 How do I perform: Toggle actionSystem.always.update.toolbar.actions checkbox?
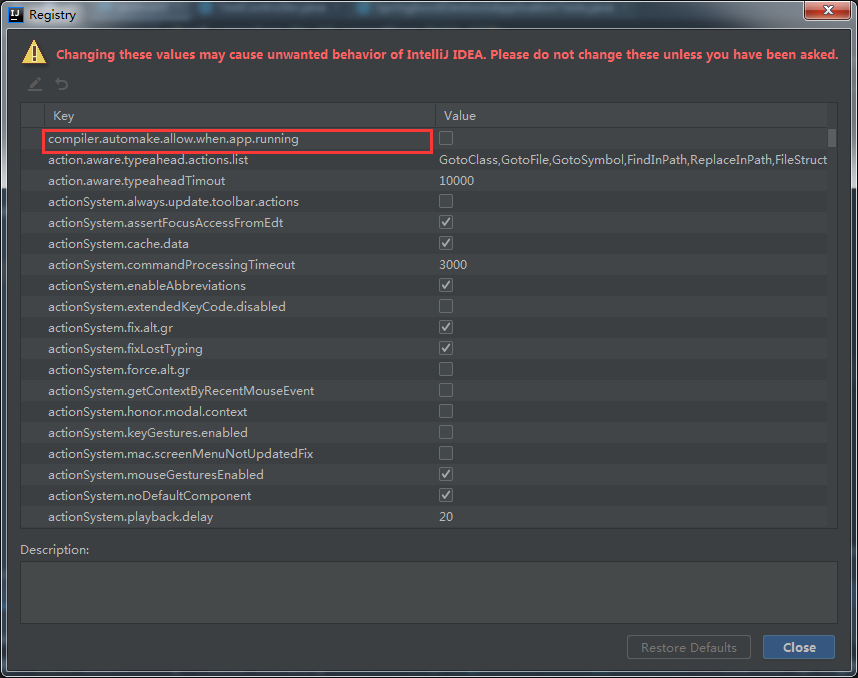coord(446,201)
